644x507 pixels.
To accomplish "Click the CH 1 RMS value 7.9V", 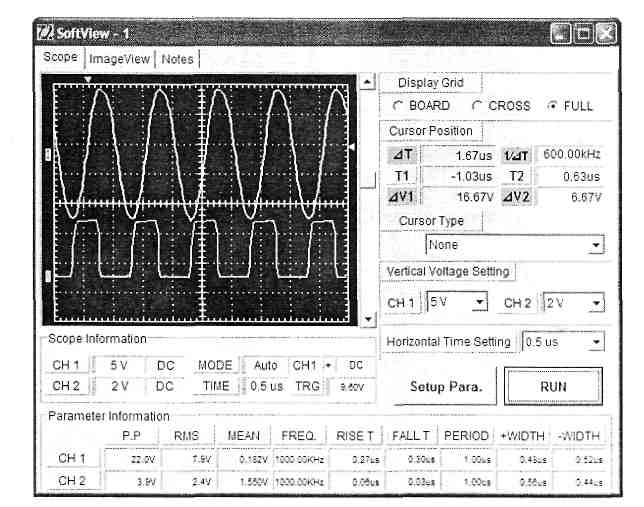I will point(187,459).
